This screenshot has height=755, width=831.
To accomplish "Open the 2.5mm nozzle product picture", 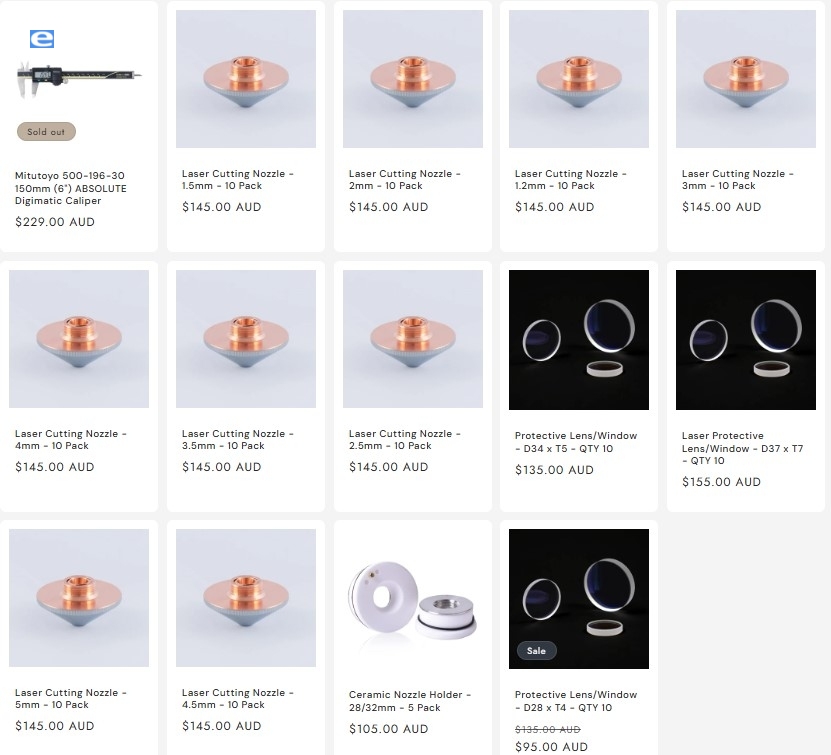I will [x=413, y=339].
